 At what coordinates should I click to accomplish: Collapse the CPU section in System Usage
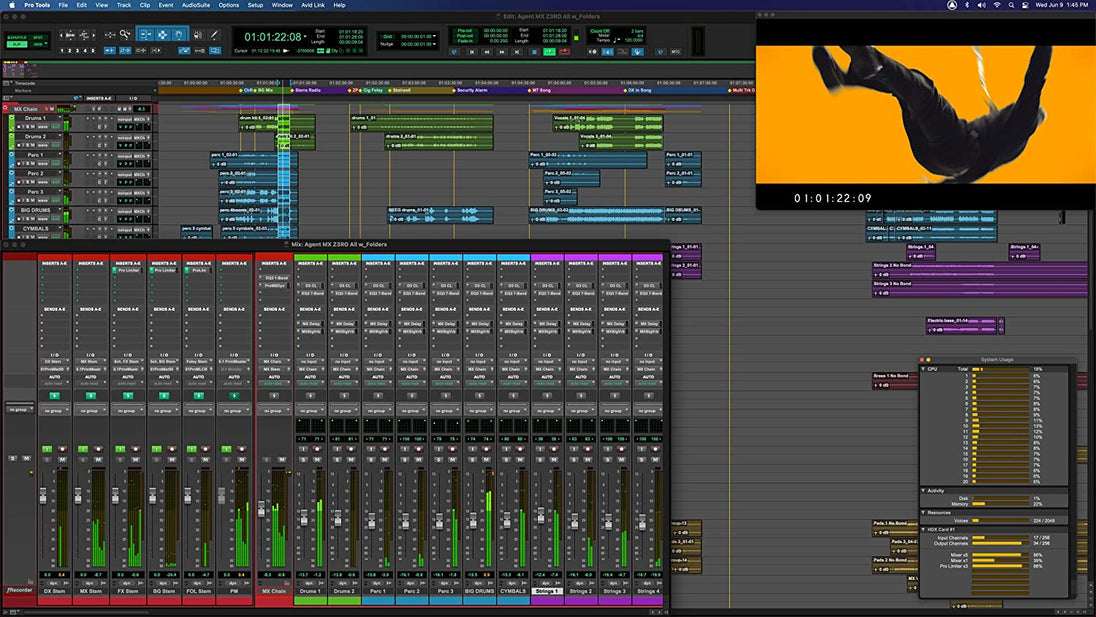tap(924, 369)
